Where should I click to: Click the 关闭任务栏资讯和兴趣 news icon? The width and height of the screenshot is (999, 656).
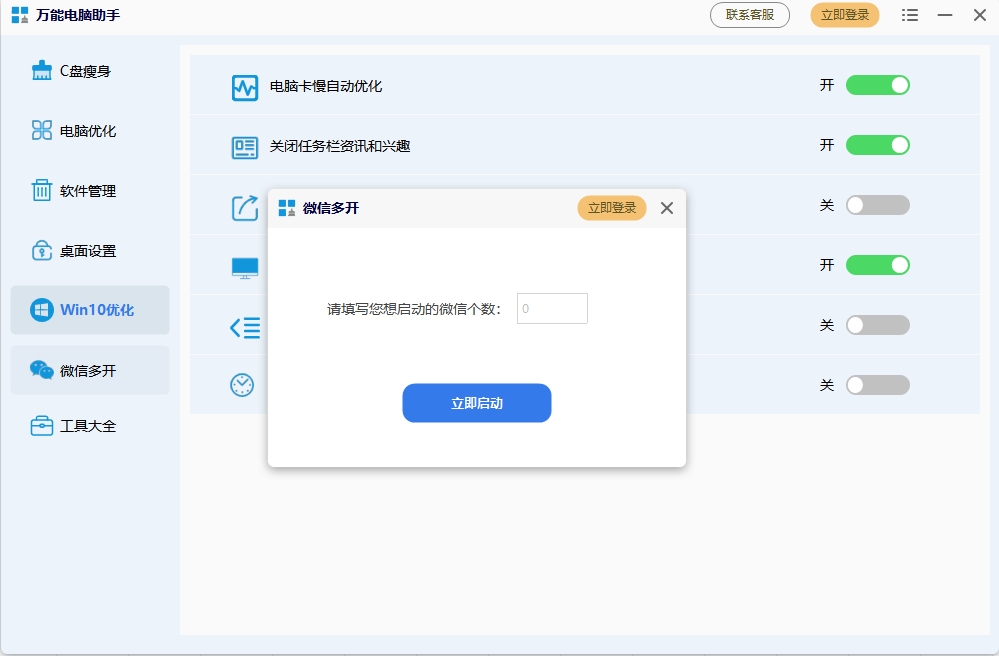pos(244,147)
